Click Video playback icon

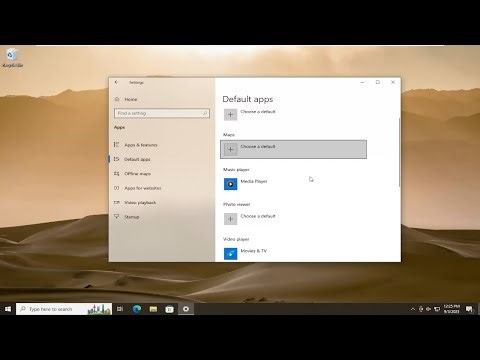[116, 202]
